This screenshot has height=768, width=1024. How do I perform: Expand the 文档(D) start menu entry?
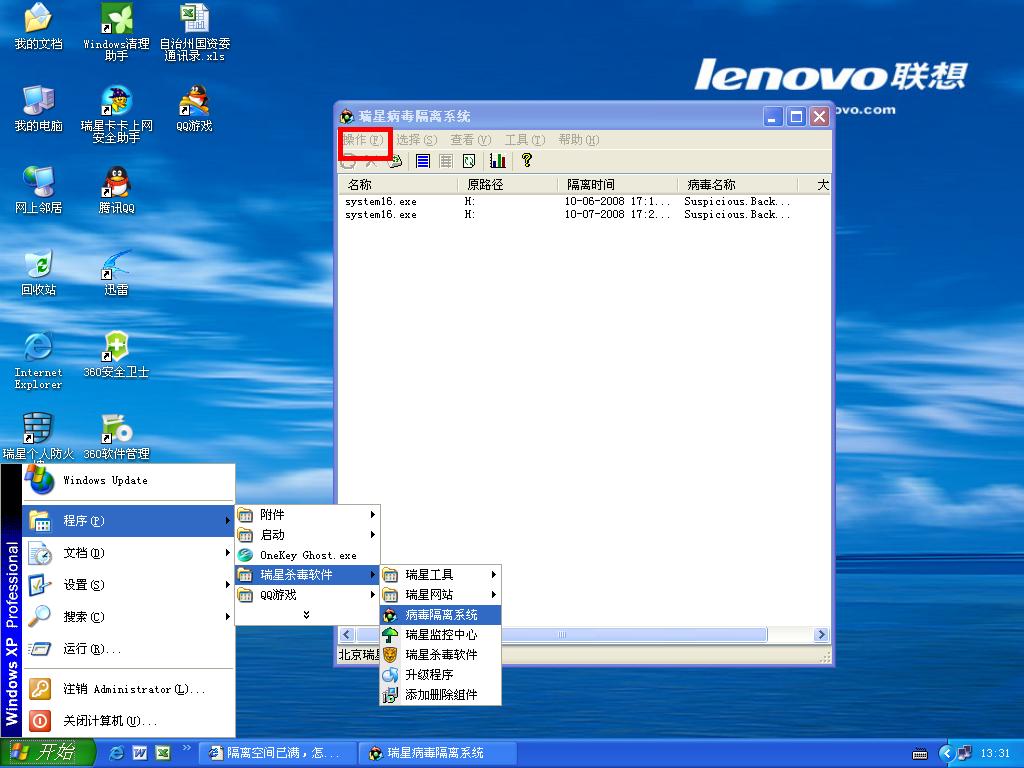(x=128, y=552)
